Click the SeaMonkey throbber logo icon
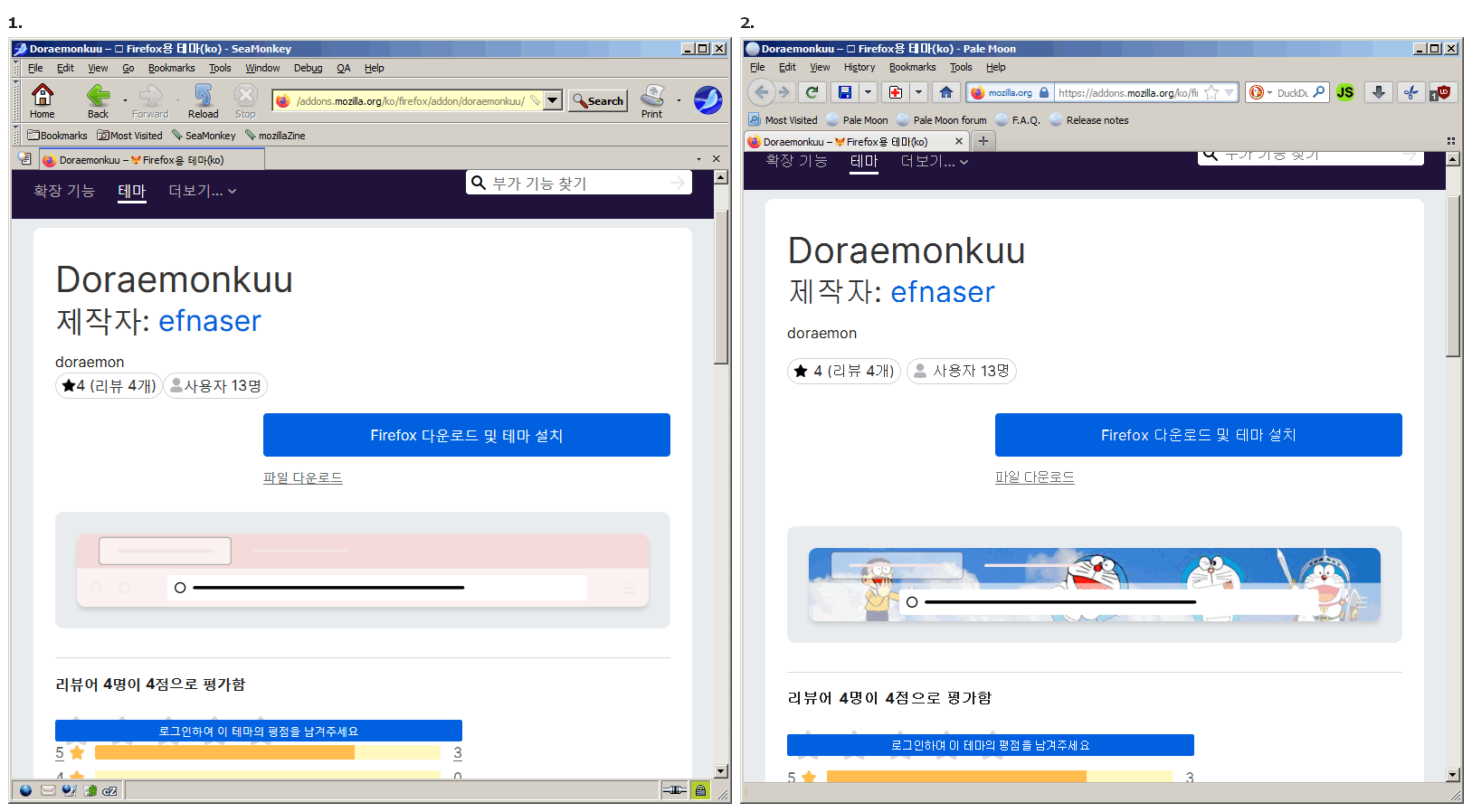 (708, 99)
